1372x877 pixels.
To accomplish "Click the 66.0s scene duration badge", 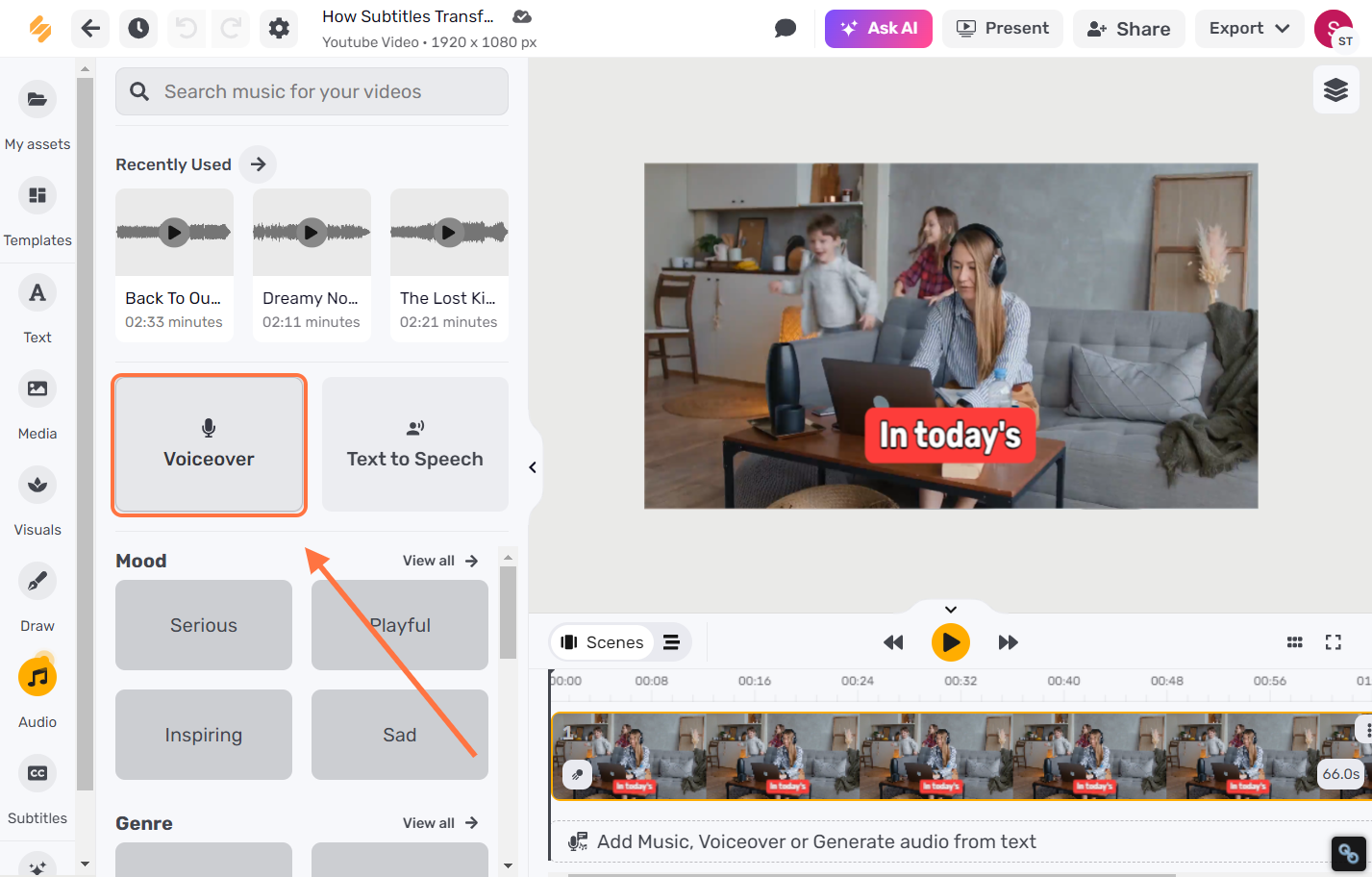I will (1340, 774).
